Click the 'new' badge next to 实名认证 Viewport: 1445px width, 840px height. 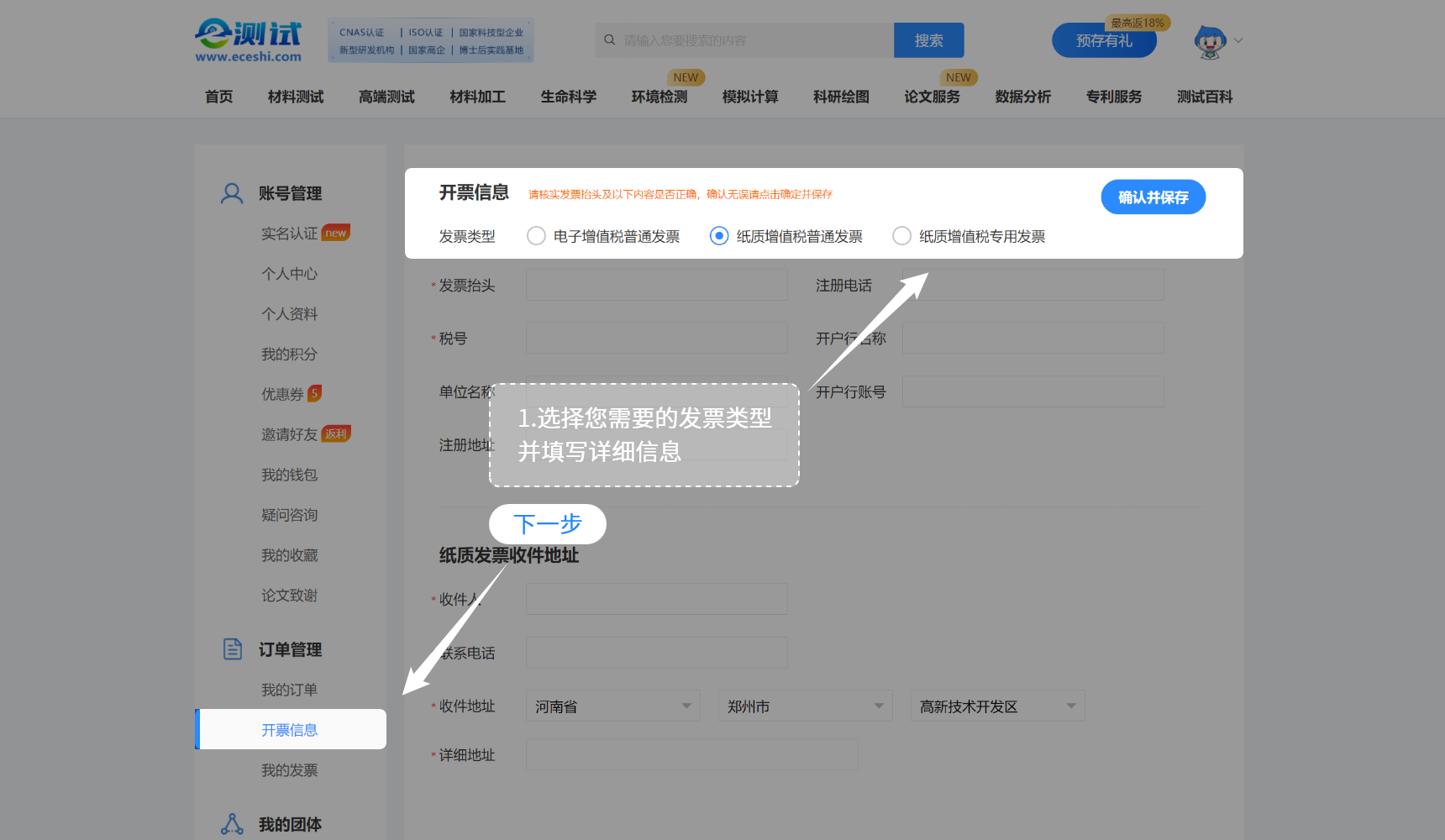[336, 232]
